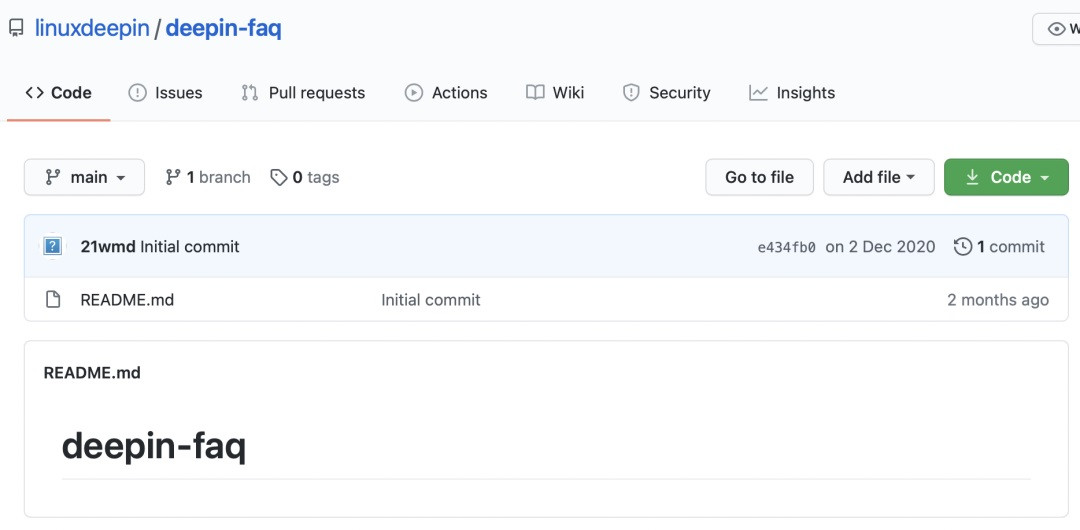Open the linuxdeepin owner link

coord(92,29)
